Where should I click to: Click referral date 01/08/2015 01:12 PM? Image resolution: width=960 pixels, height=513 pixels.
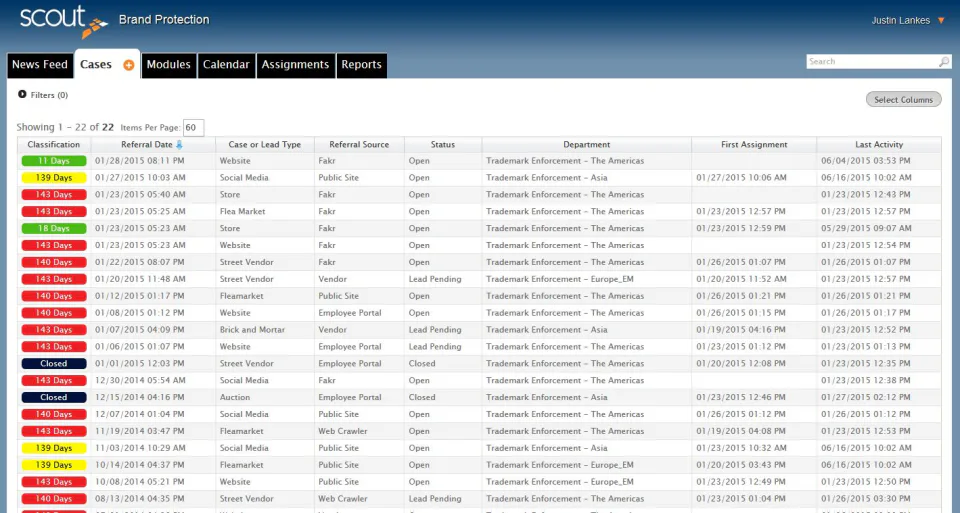tap(140, 313)
